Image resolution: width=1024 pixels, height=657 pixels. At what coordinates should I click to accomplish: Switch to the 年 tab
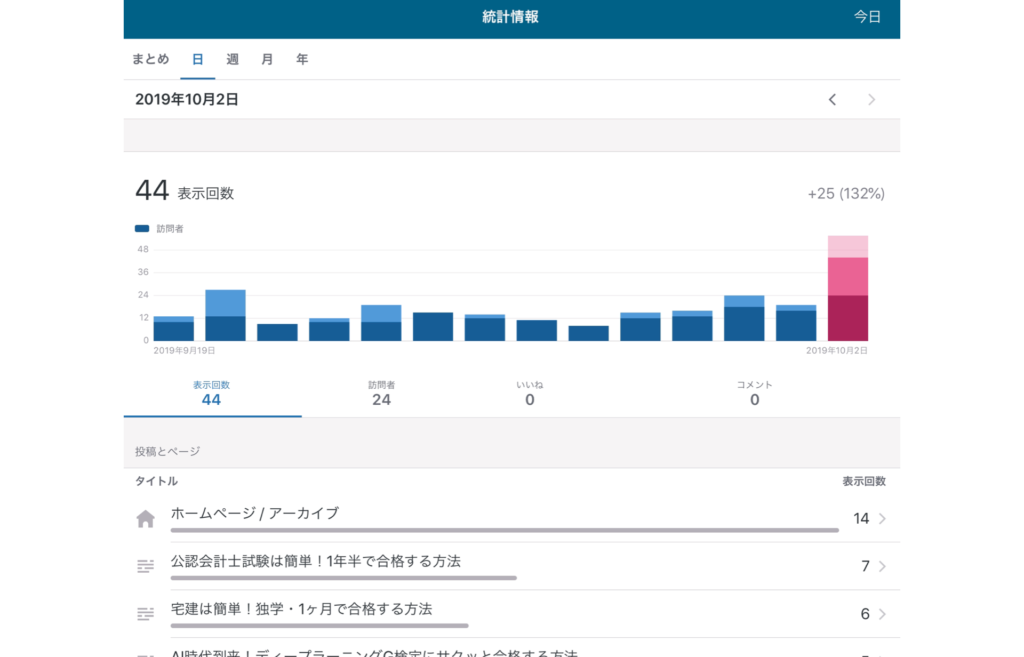click(302, 59)
